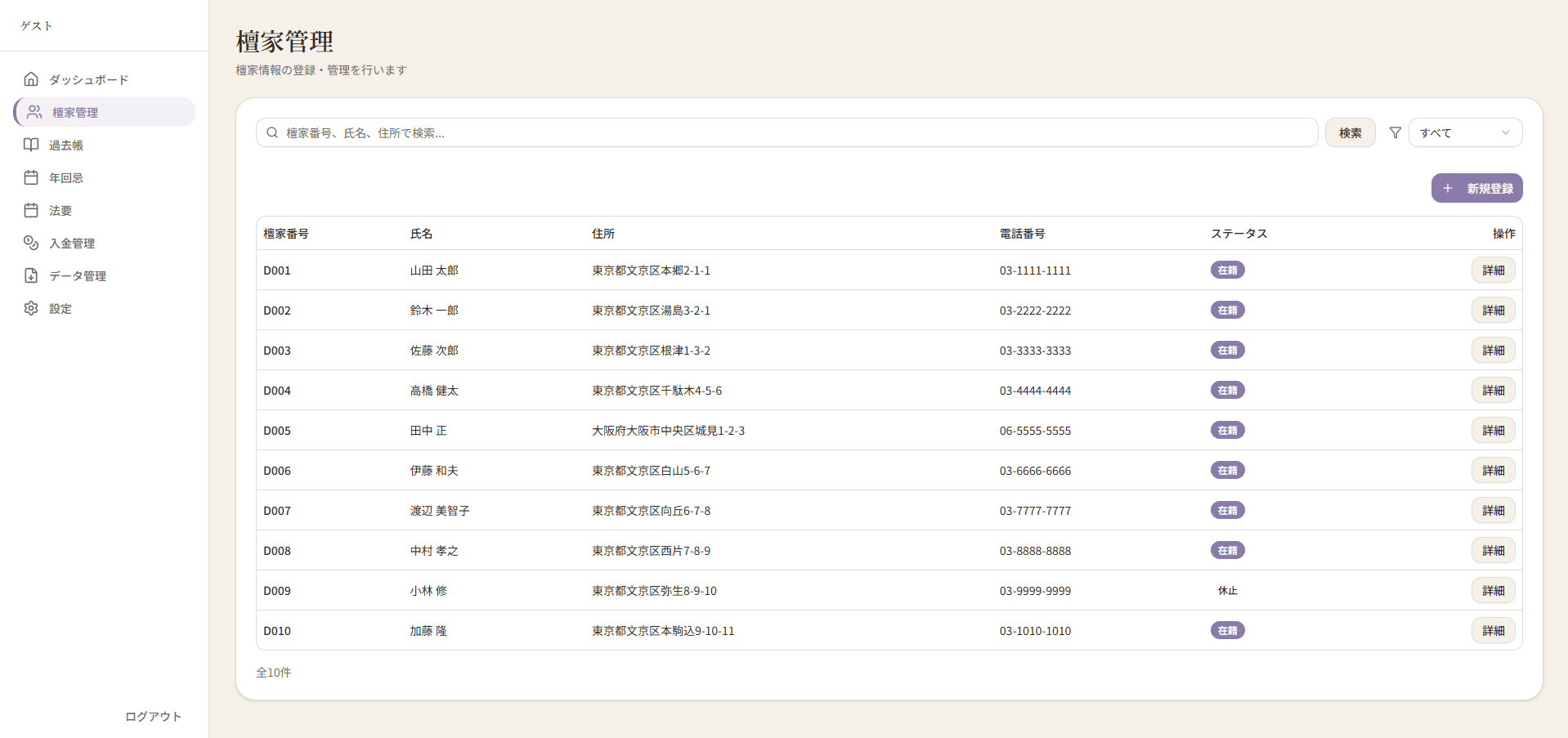
Task: Click the データ管理 file download icon
Action: pos(31,275)
